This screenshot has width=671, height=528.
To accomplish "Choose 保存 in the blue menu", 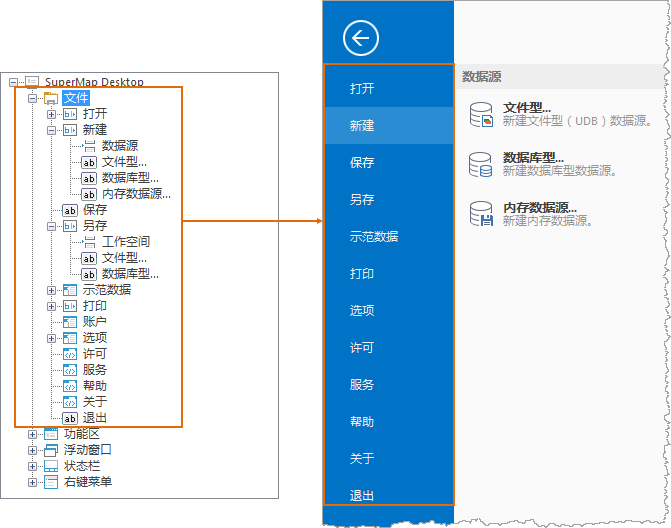I will (x=389, y=163).
